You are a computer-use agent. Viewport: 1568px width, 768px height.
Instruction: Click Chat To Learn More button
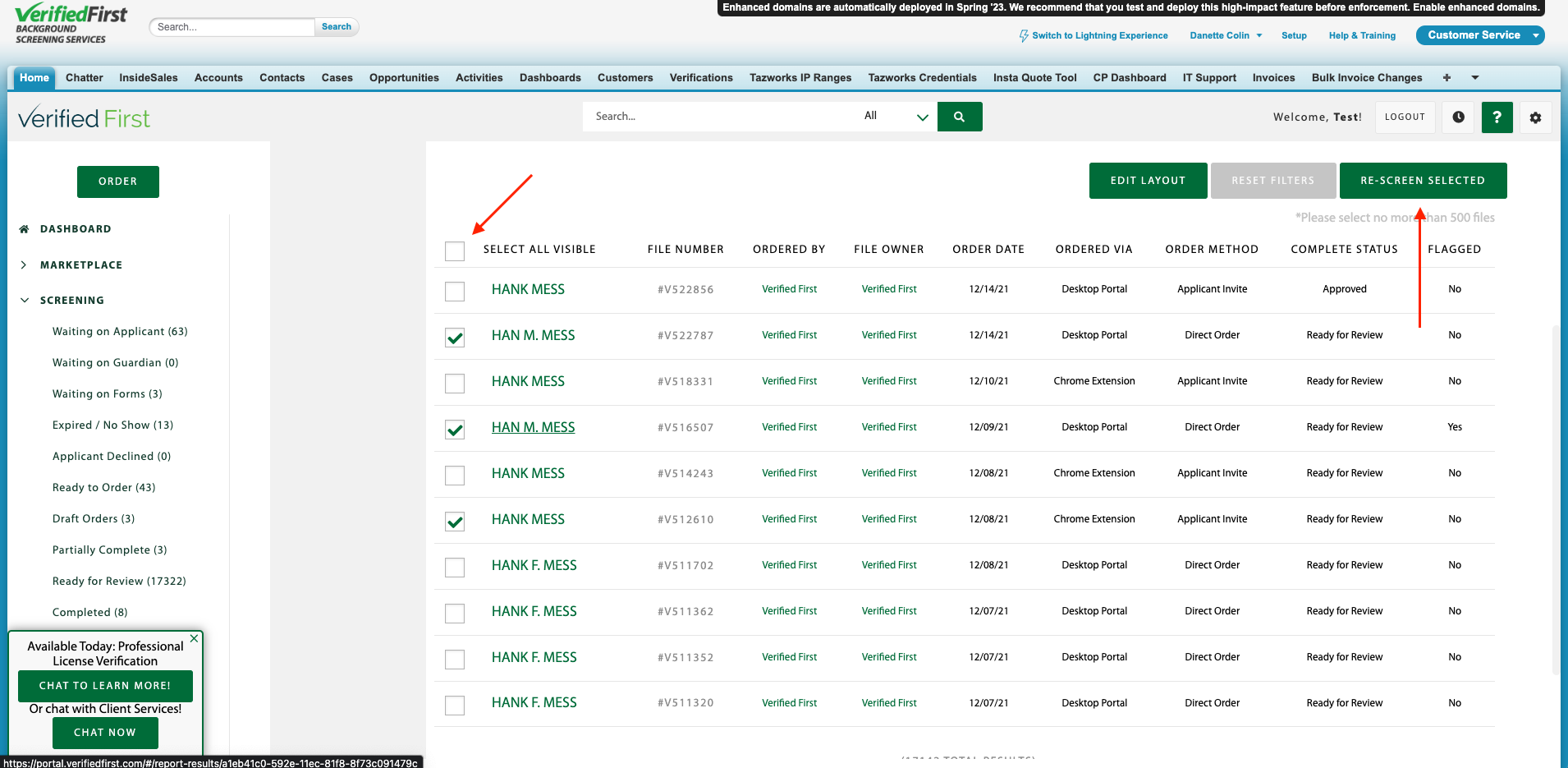[x=105, y=686]
